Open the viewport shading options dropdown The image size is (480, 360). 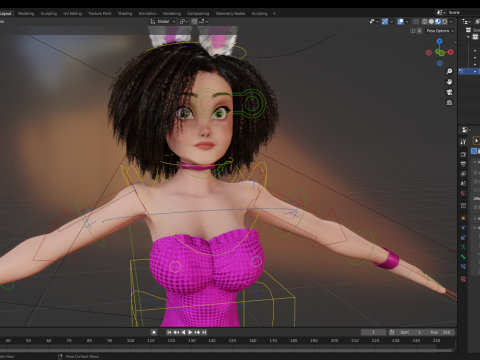[x=451, y=22]
